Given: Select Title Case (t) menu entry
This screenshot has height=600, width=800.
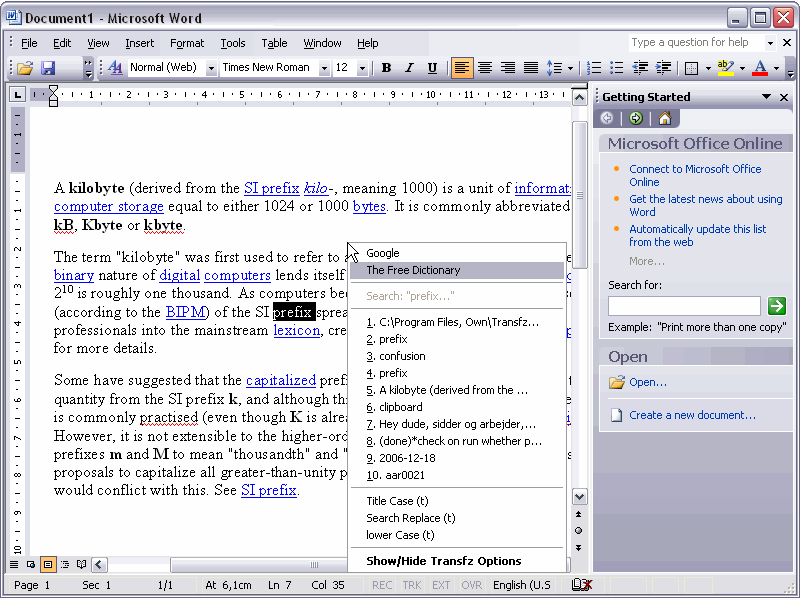Looking at the screenshot, I should pyautogui.click(x=457, y=501).
